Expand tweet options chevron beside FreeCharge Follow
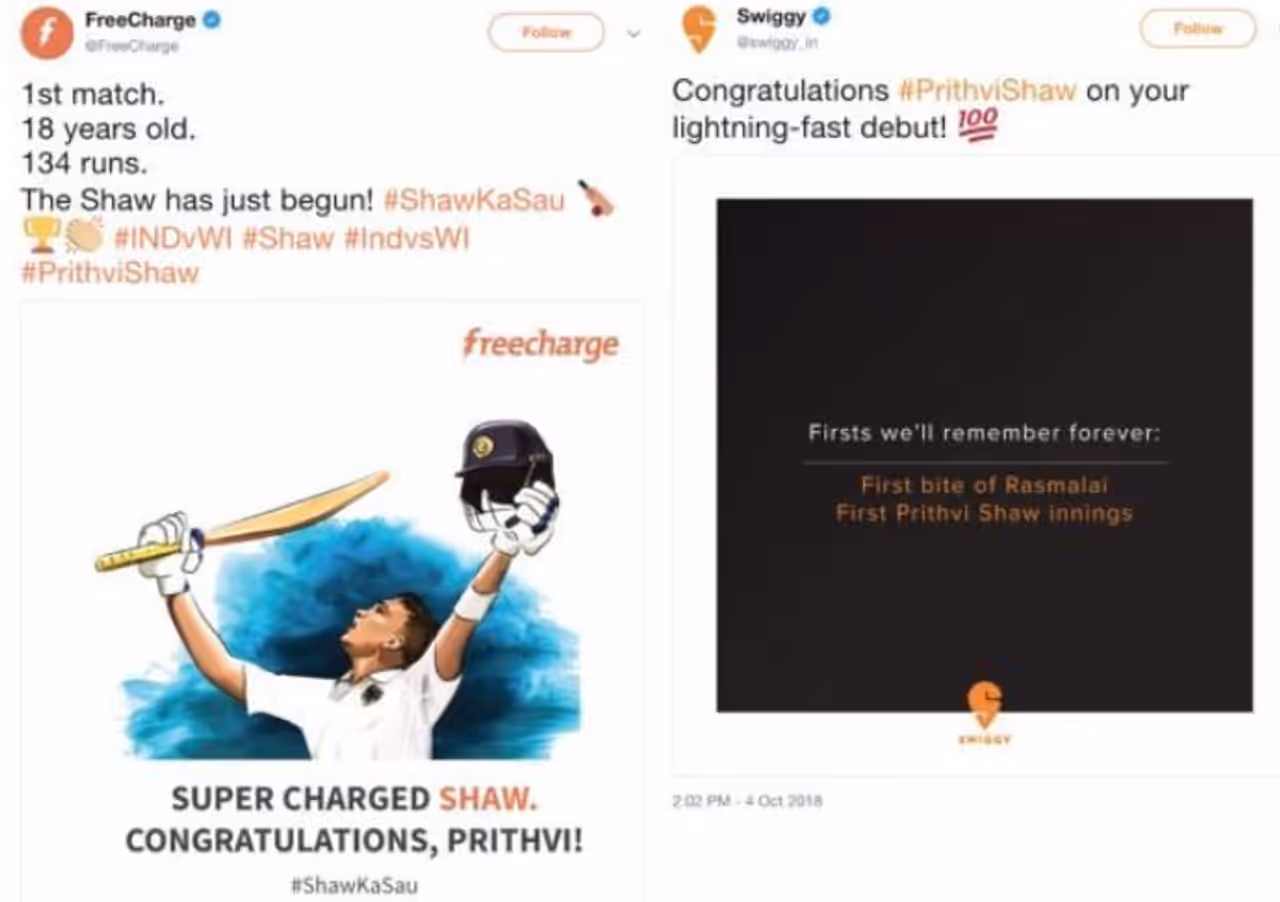 click(633, 33)
